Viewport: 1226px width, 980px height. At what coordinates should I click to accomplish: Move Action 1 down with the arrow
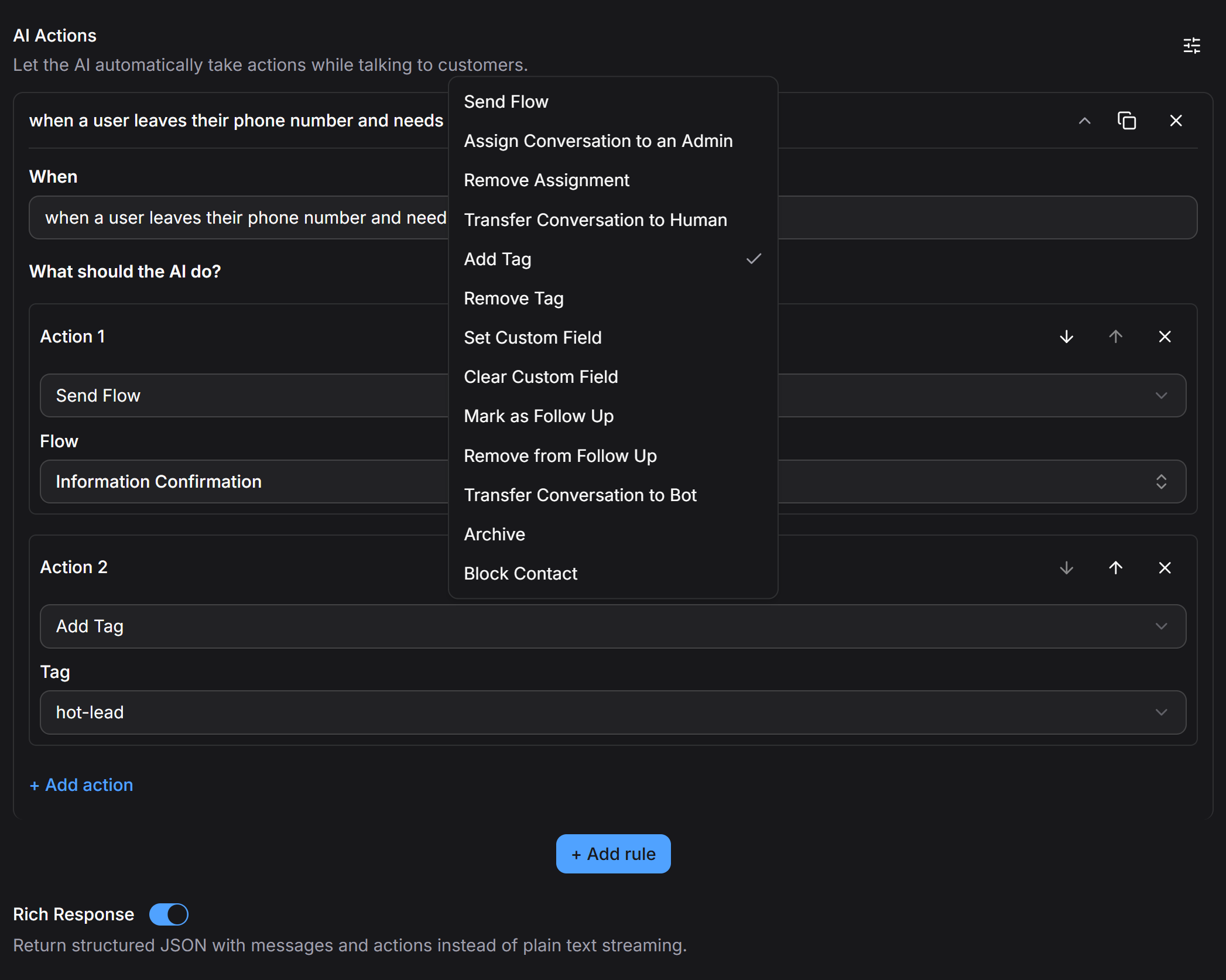pos(1066,337)
